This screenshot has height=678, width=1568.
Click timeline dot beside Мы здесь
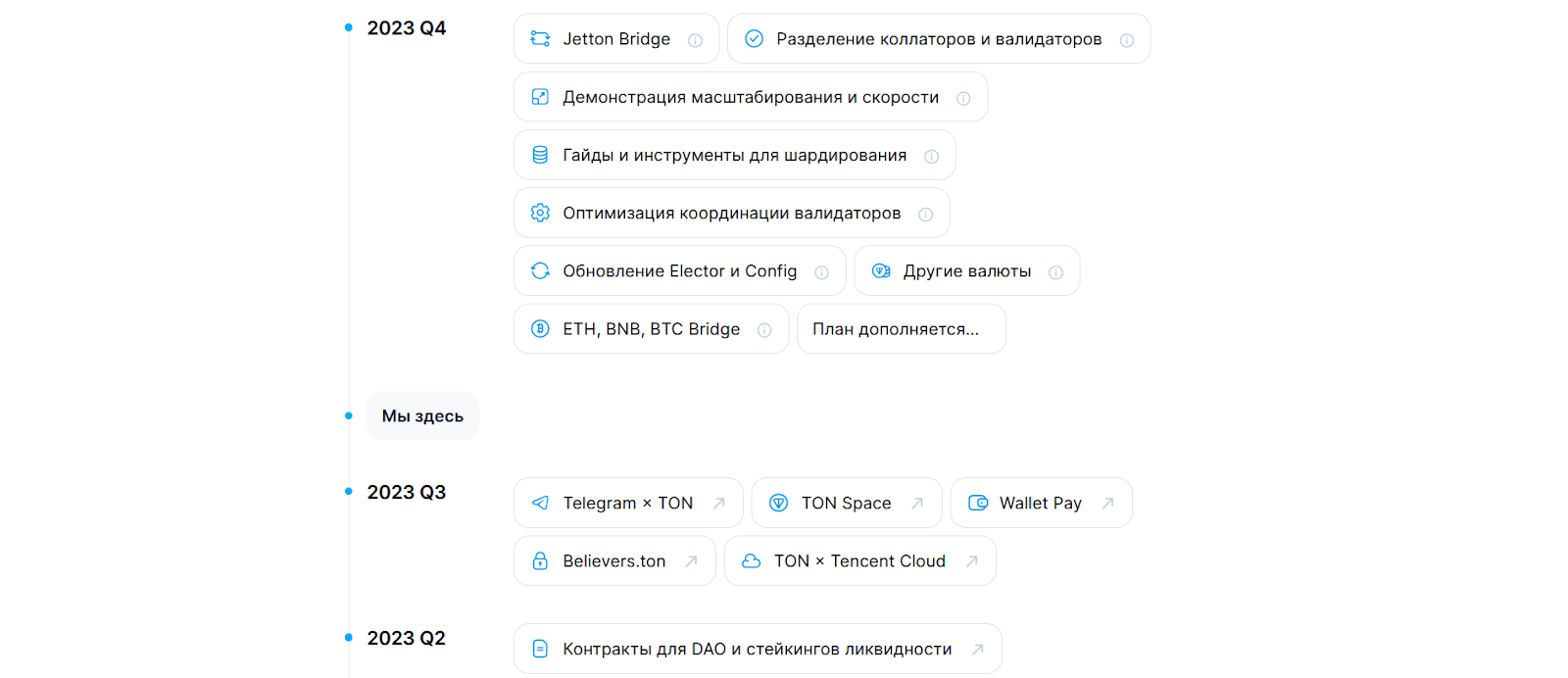(349, 415)
